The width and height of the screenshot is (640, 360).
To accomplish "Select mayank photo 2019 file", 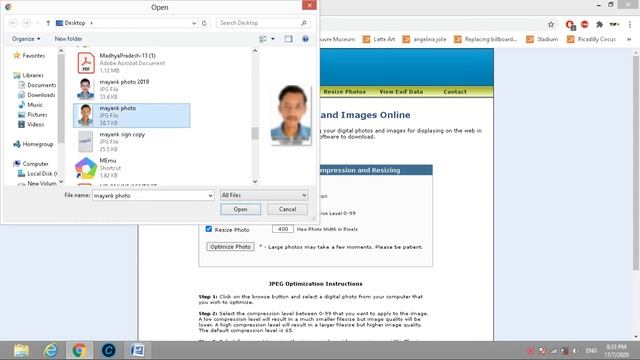I will pos(131,89).
